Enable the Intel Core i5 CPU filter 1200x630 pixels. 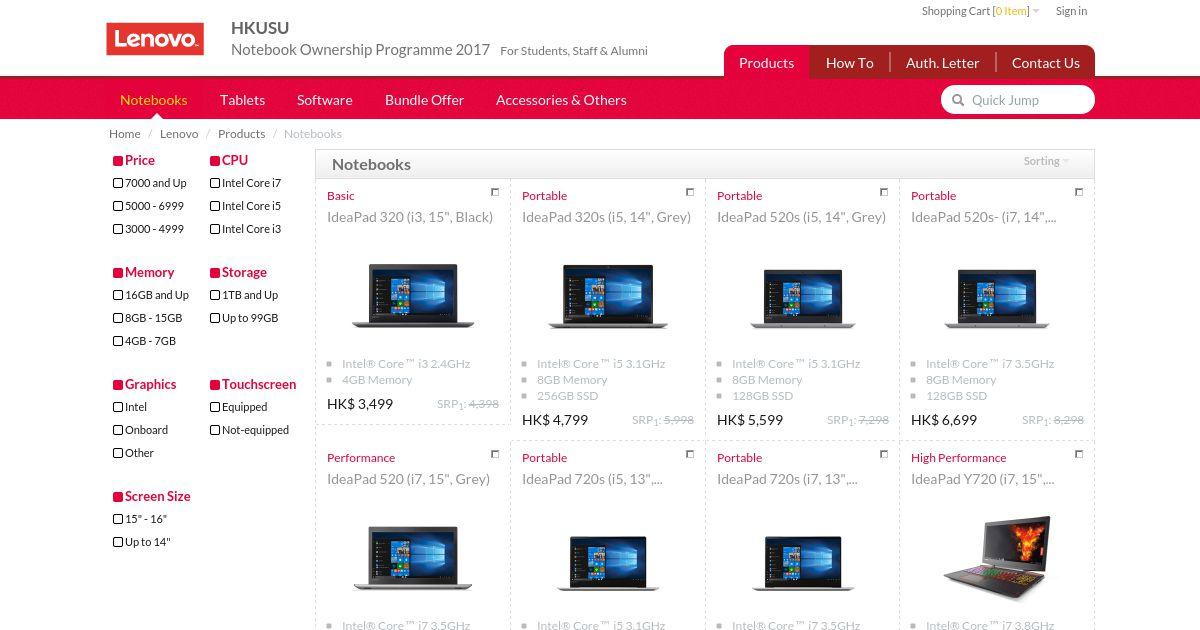click(215, 206)
